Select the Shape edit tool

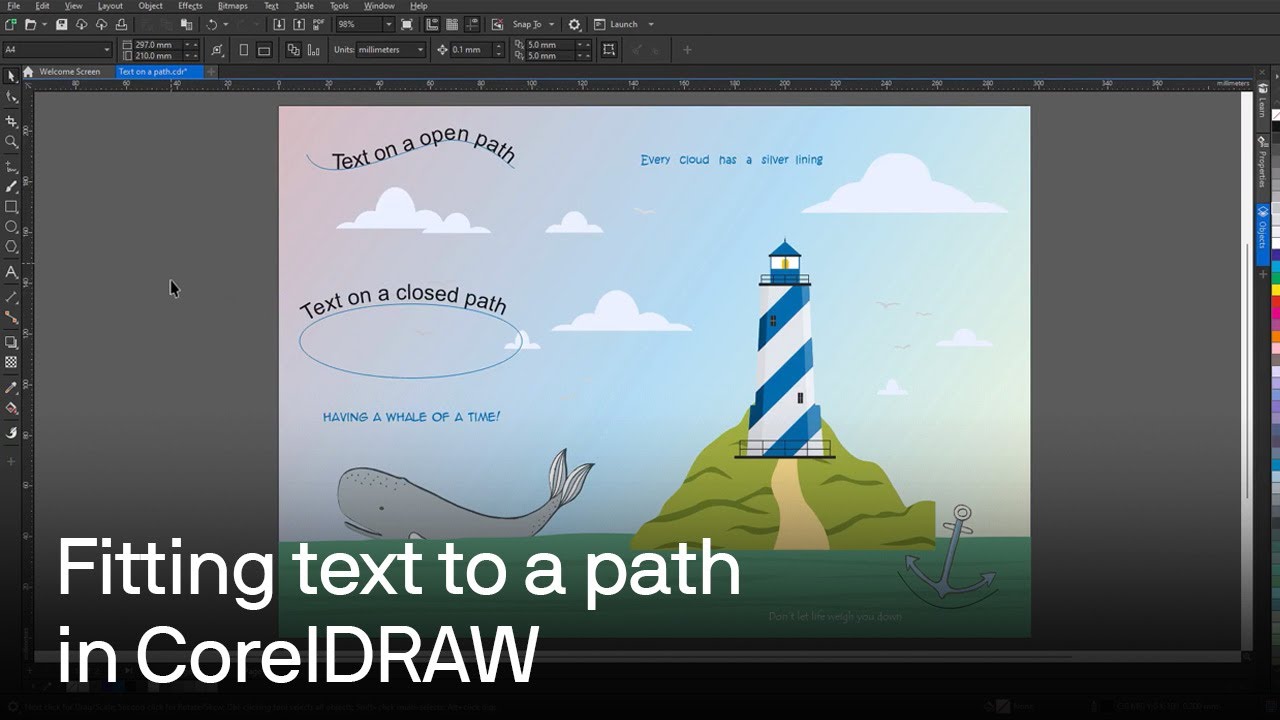[11, 97]
